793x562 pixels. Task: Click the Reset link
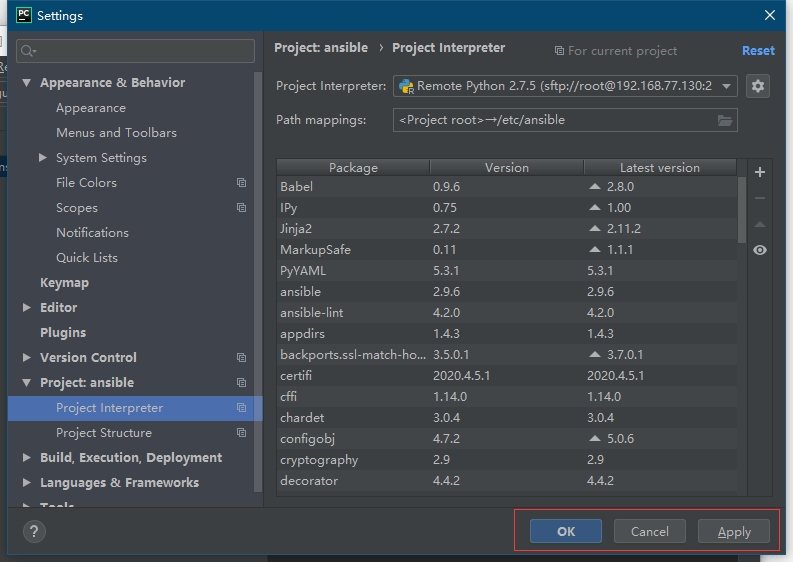758,51
